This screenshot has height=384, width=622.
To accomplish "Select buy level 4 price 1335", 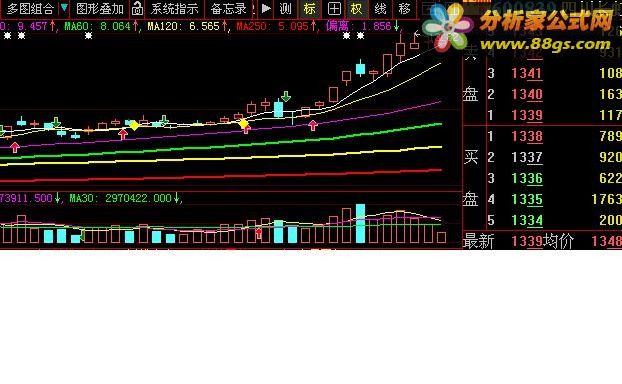I will coord(527,199).
